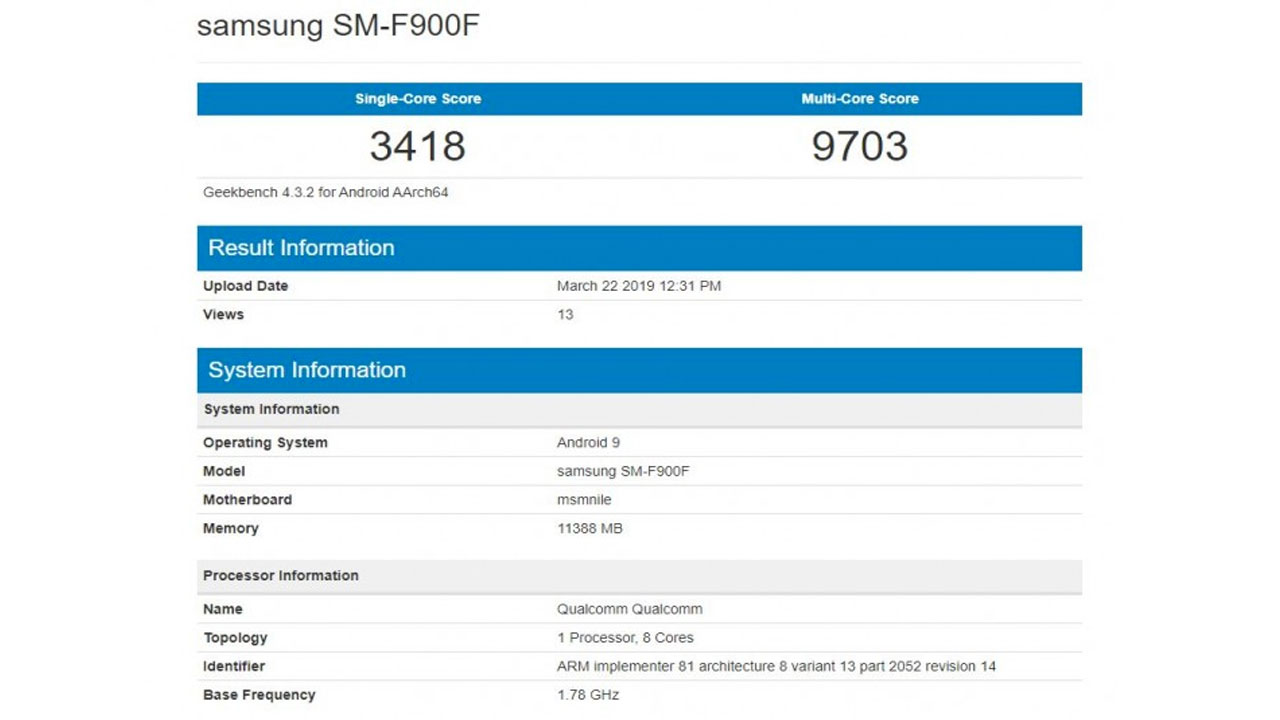Select the value Qualcomm Qualcomm

(630, 609)
